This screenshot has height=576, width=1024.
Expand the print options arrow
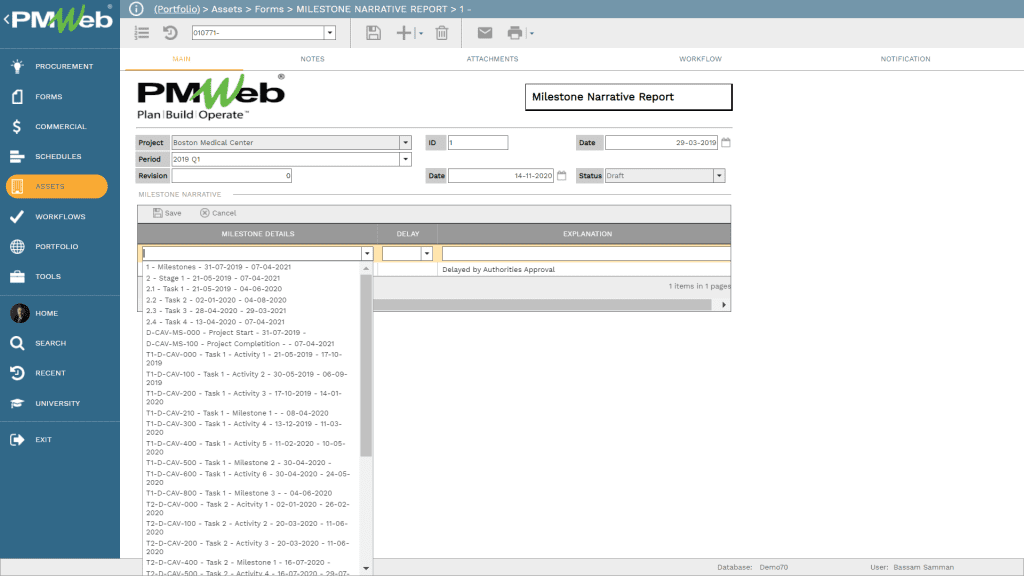click(532, 33)
